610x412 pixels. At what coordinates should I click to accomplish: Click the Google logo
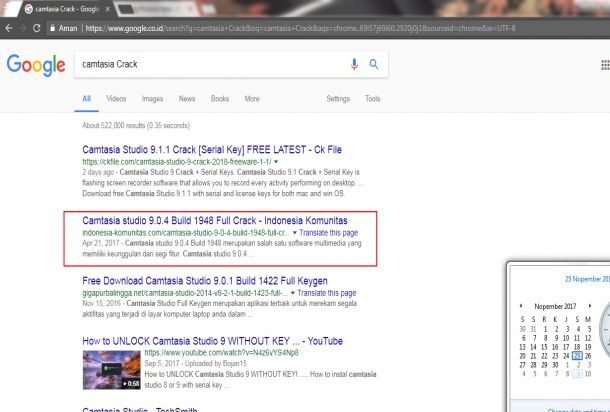tap(36, 65)
